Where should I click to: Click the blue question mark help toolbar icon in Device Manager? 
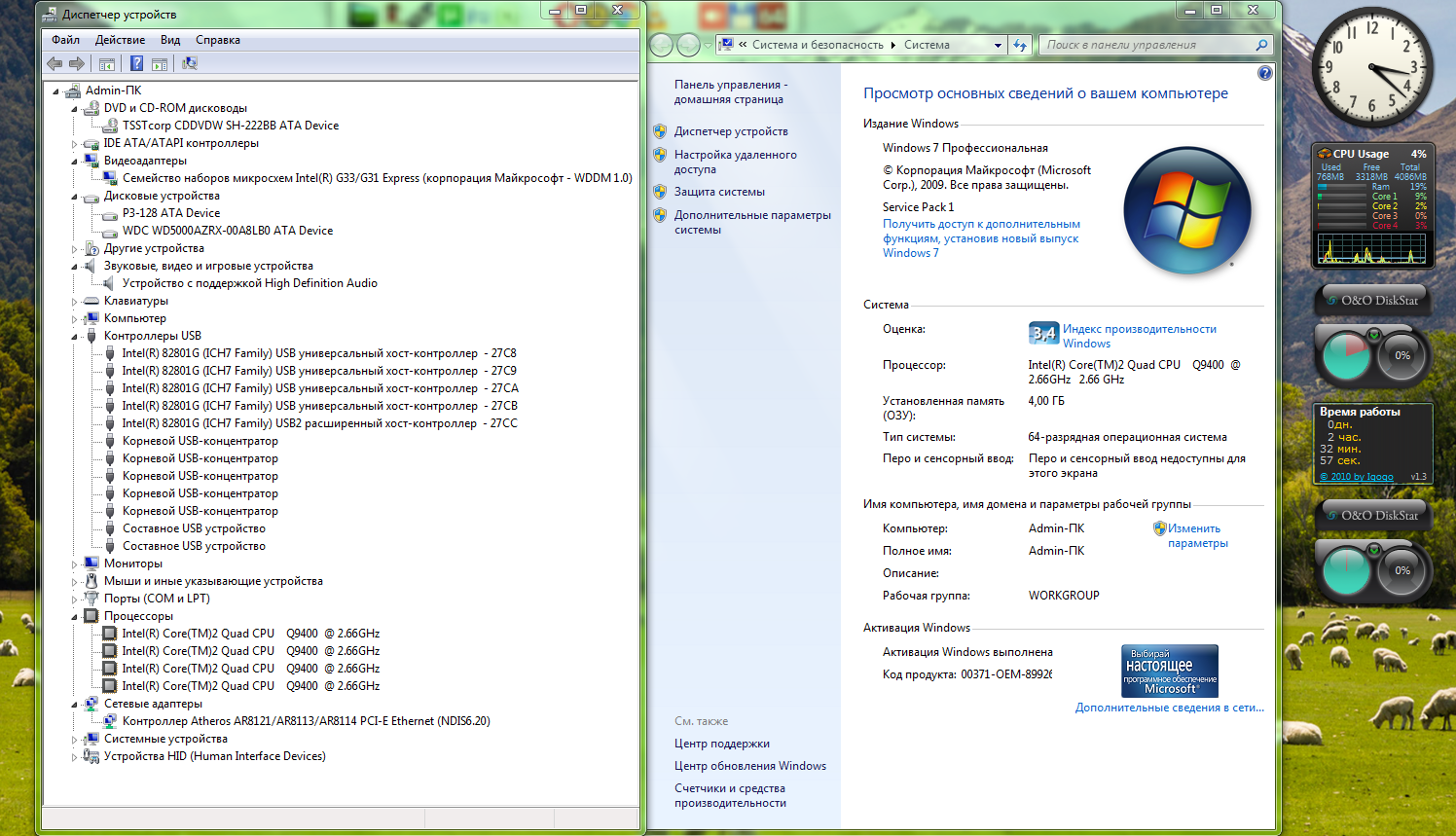click(x=136, y=63)
